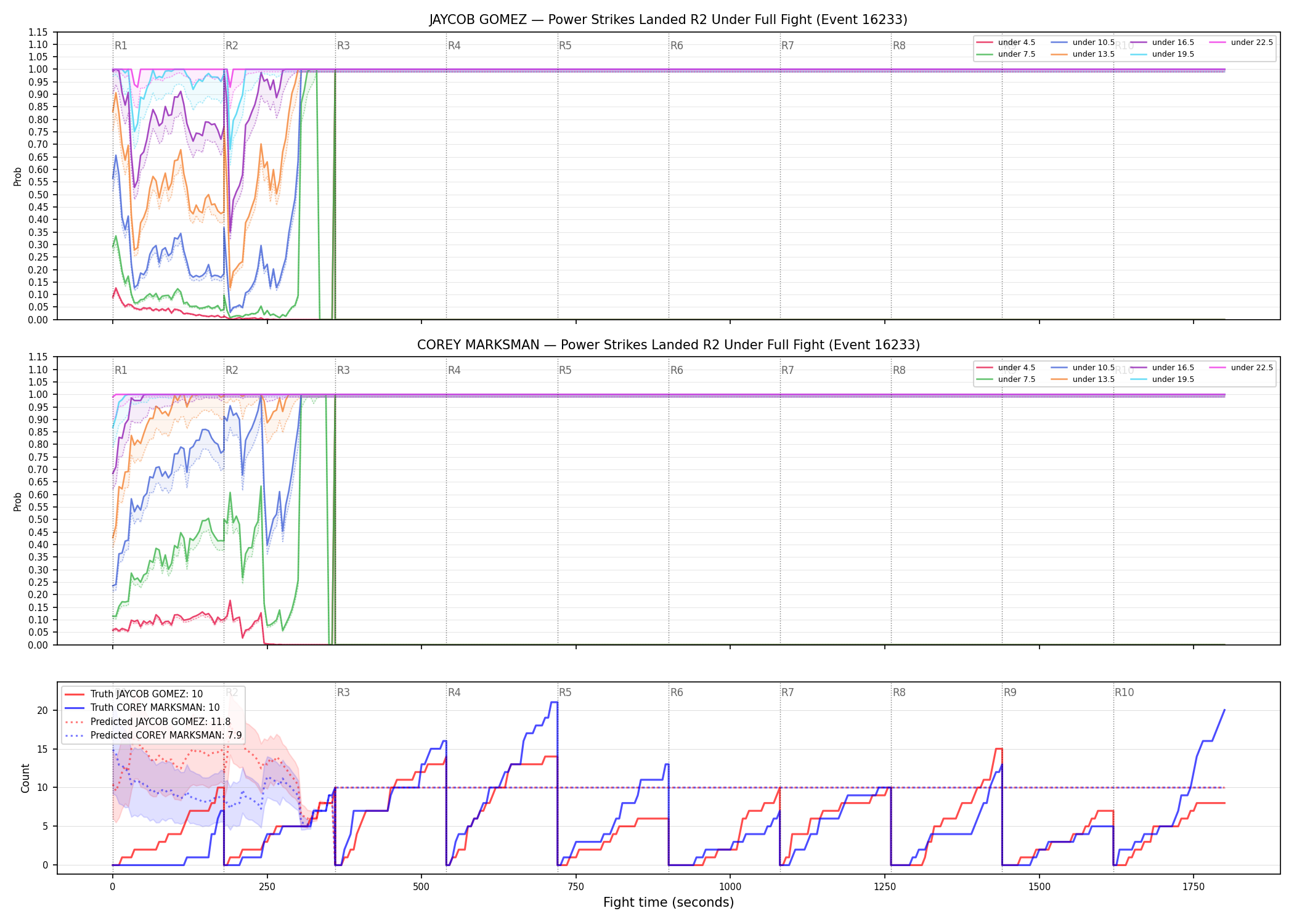Click the JAYCOB GOMEZ chart title

click(x=669, y=20)
